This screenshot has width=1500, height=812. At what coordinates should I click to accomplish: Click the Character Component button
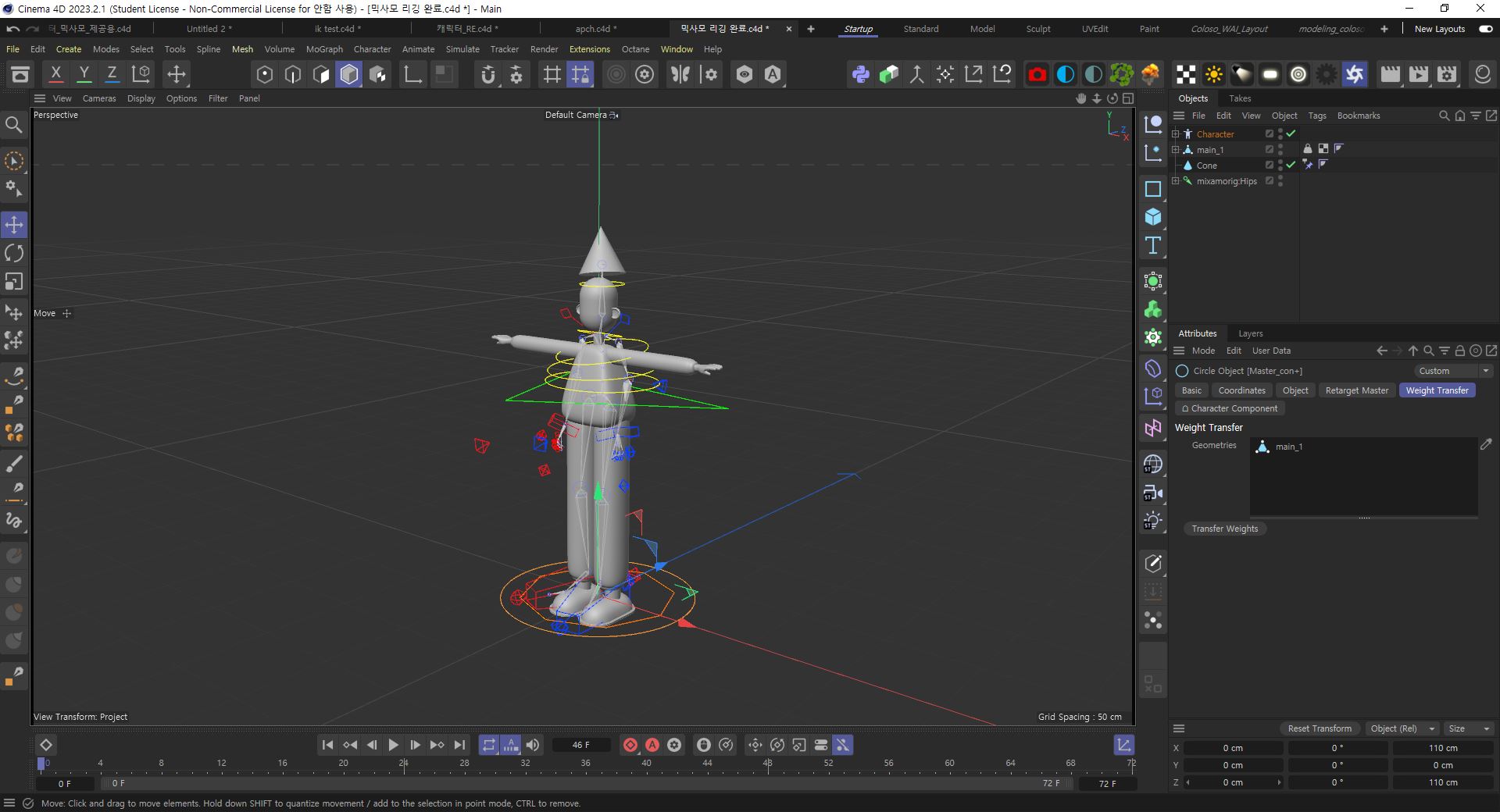point(1230,408)
